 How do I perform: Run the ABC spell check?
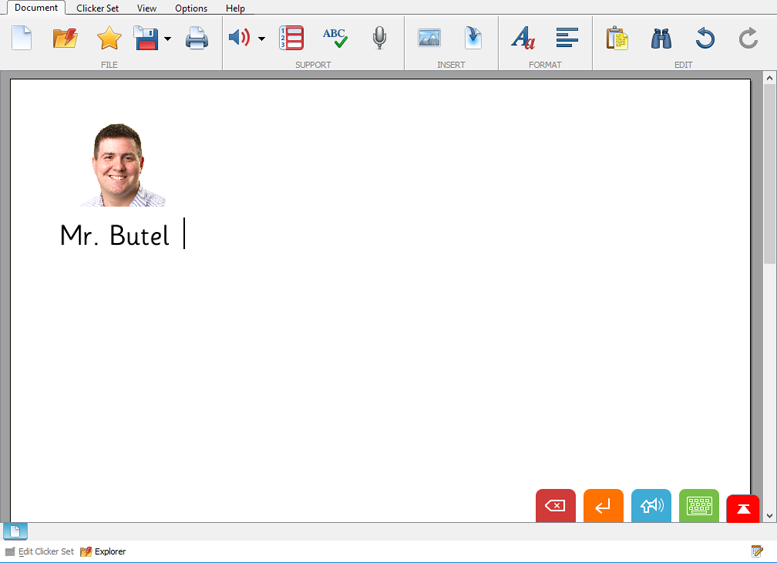click(x=335, y=39)
